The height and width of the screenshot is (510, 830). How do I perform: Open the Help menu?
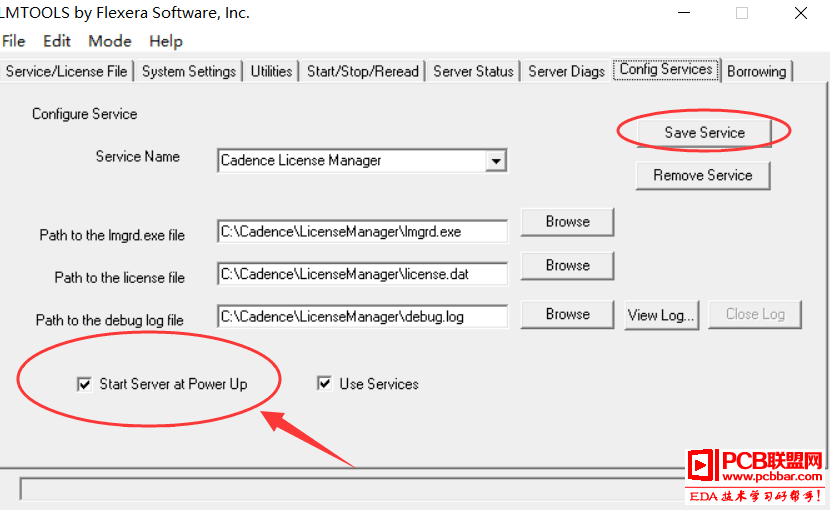click(166, 41)
